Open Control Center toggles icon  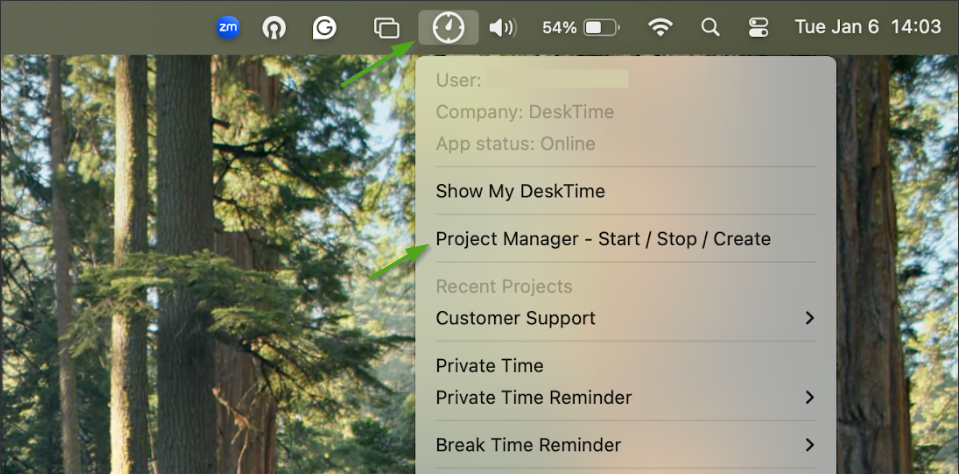tap(758, 27)
